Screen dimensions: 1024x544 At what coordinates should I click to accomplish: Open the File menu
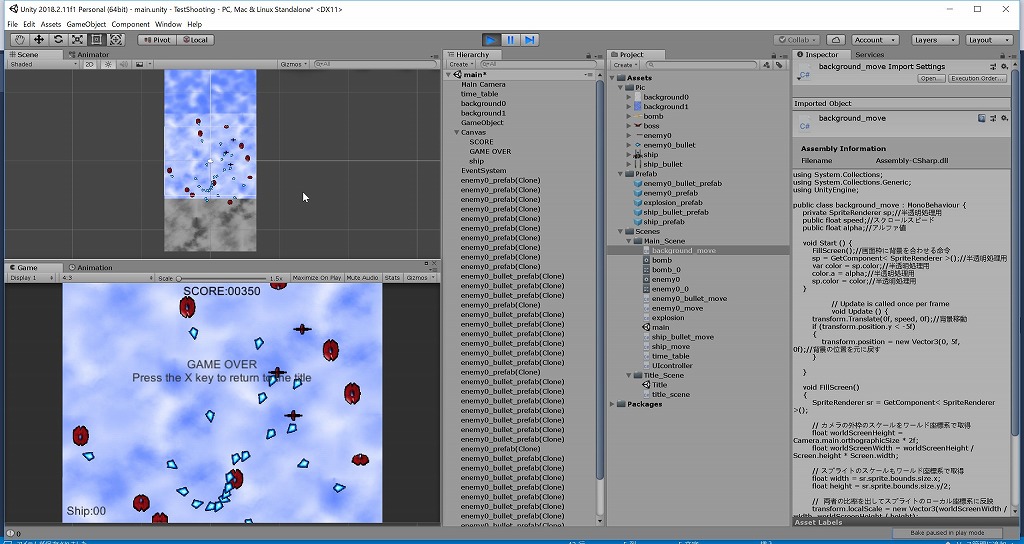click(12, 24)
